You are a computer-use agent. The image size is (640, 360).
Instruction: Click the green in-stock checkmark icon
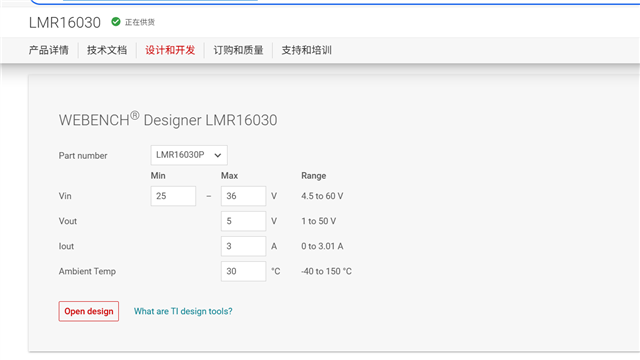[x=116, y=22]
